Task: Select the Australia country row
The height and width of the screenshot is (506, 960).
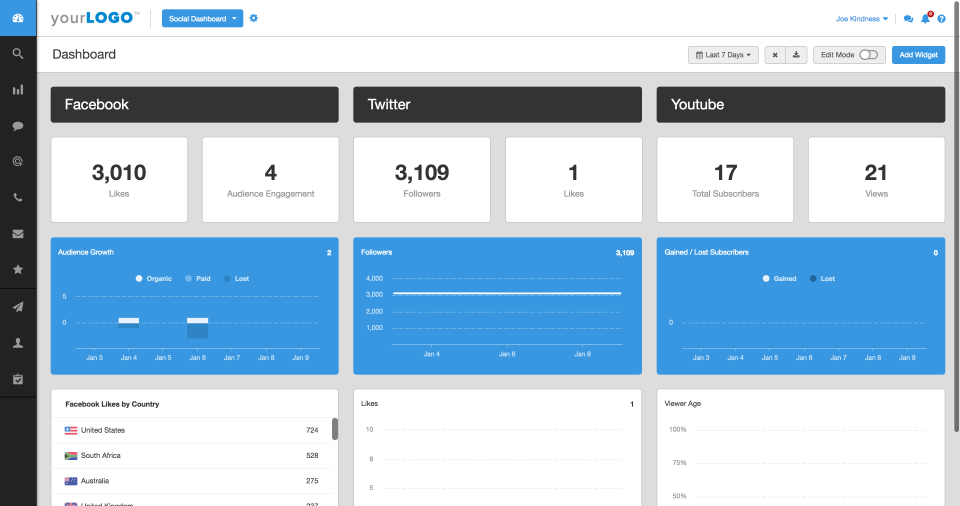Action: click(x=192, y=481)
